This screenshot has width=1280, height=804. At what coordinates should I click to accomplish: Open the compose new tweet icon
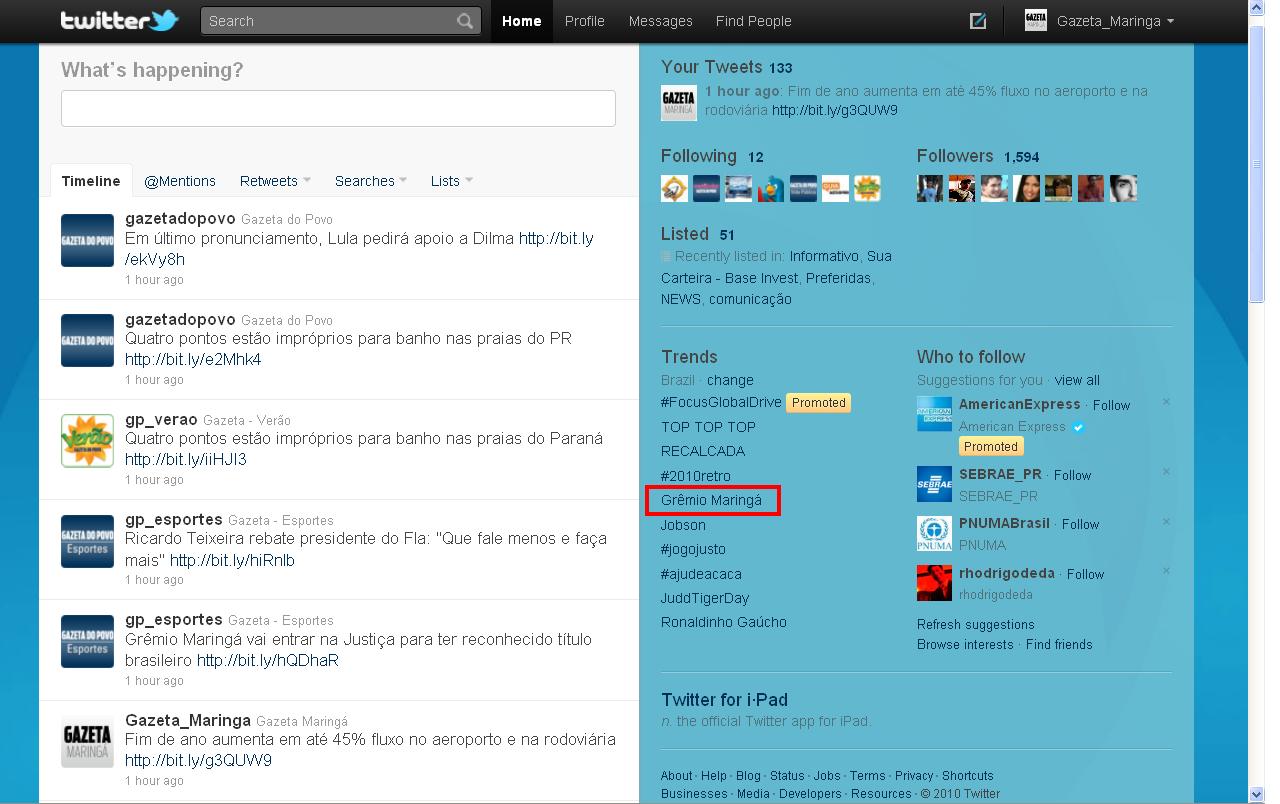point(978,21)
